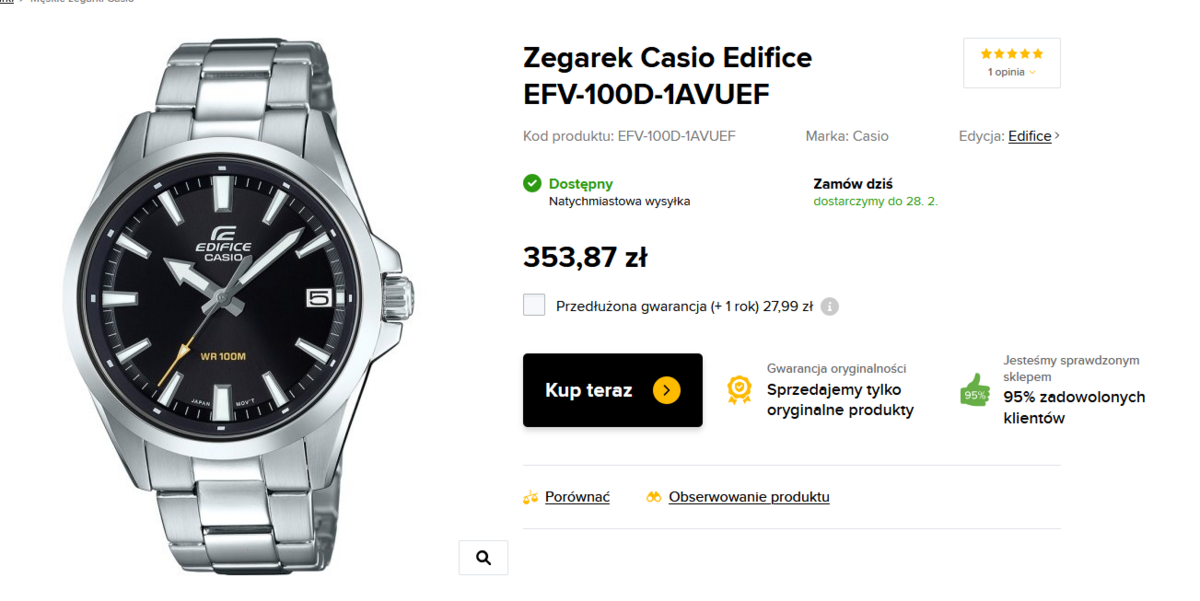Image resolution: width=1200 pixels, height=601 pixels.
Task: Click the binoculars icon beside Obserwowanie produktu
Action: coord(654,497)
